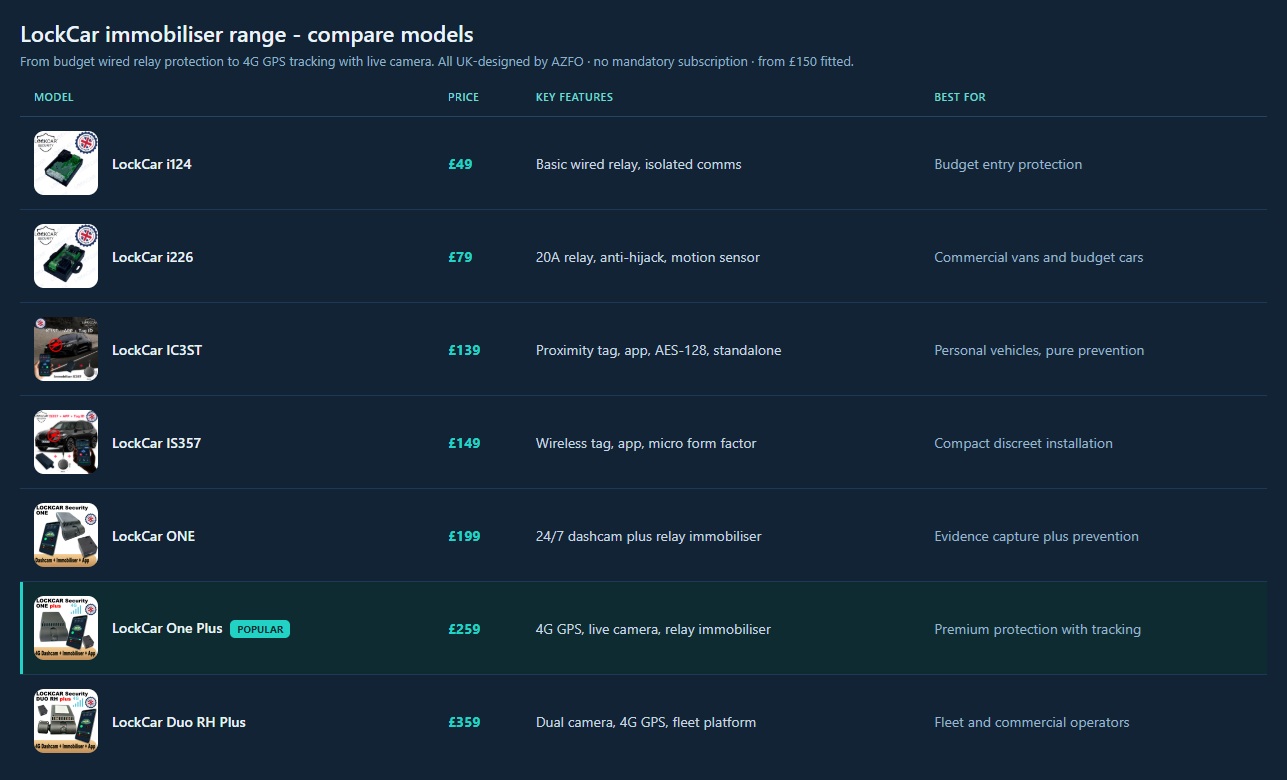Click '4G GPS, live camera, relay immobiliser'

653,629
